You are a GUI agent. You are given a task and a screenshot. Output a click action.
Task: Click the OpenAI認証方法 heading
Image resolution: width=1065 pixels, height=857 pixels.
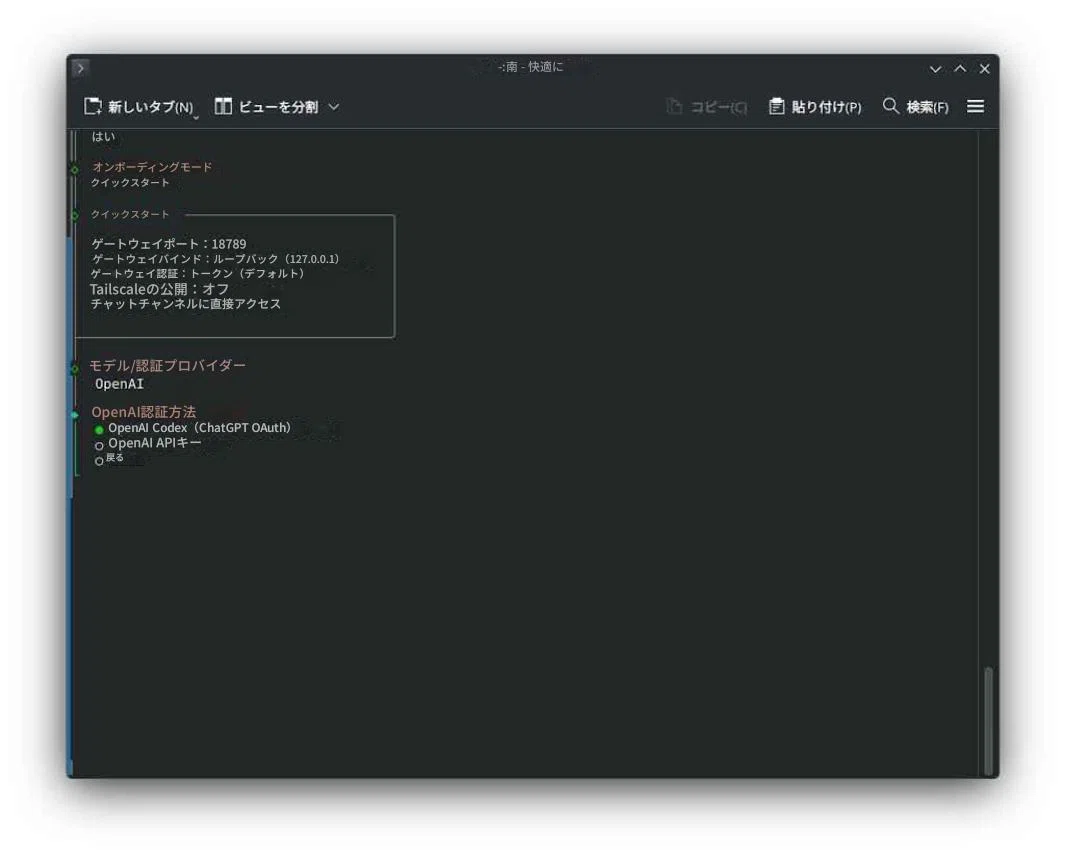[x=144, y=412]
